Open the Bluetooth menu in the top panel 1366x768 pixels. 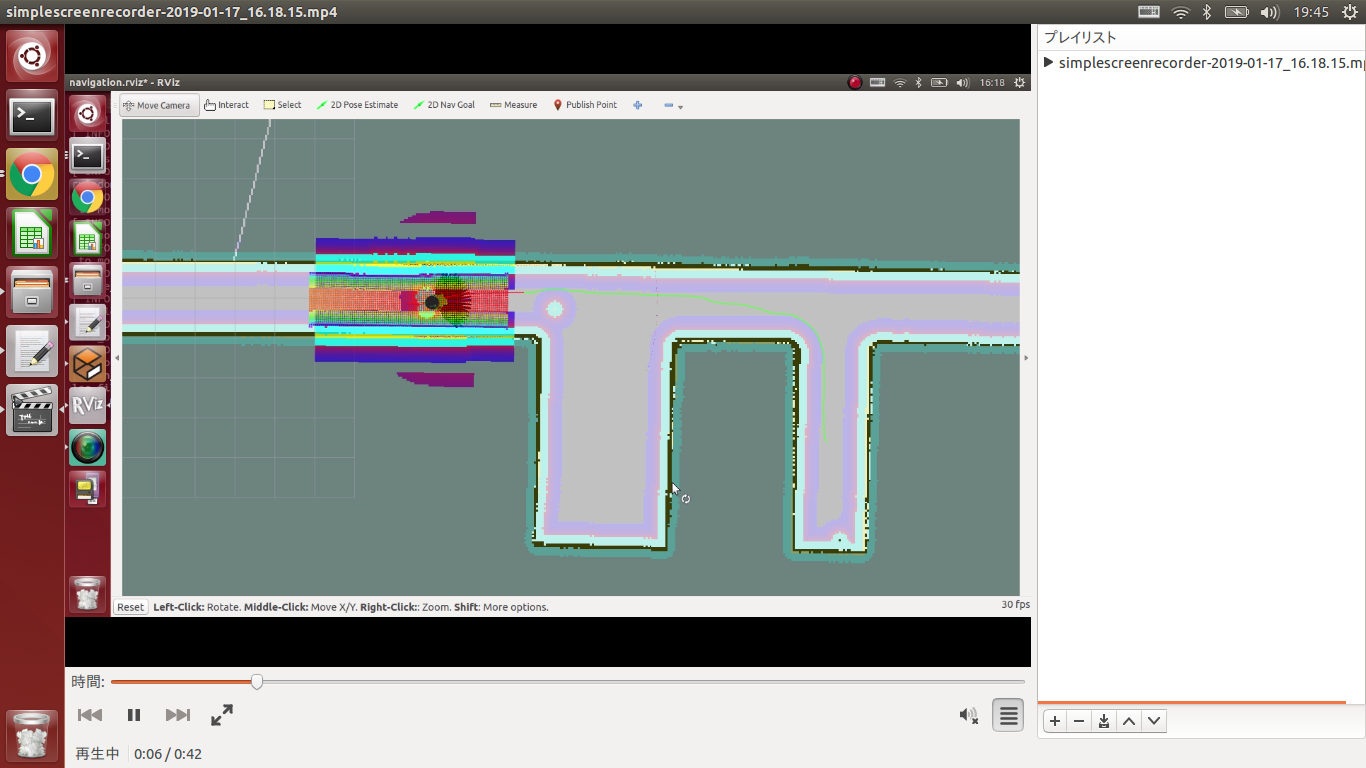tap(1207, 12)
